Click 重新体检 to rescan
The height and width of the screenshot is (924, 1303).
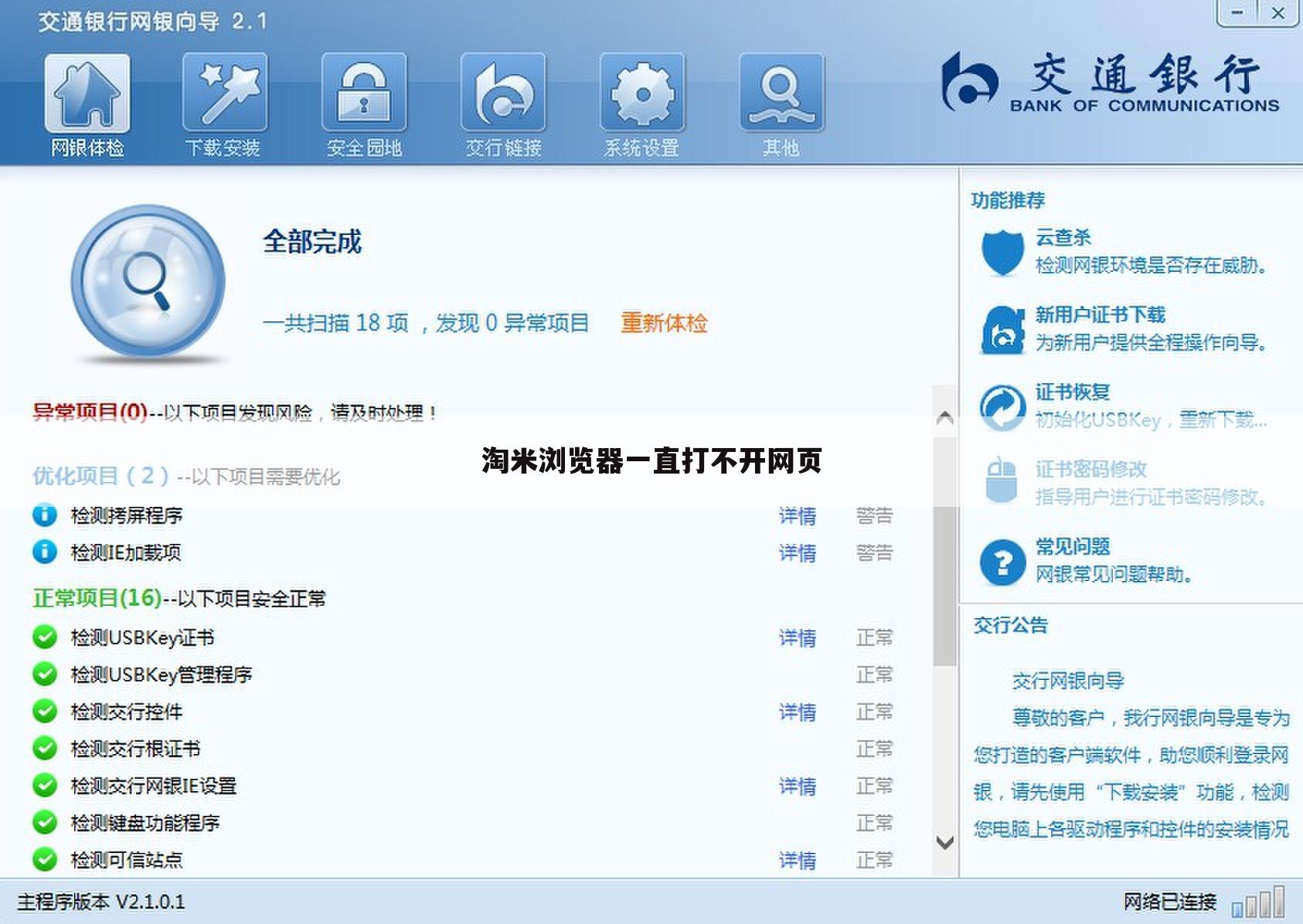pyautogui.click(x=664, y=323)
